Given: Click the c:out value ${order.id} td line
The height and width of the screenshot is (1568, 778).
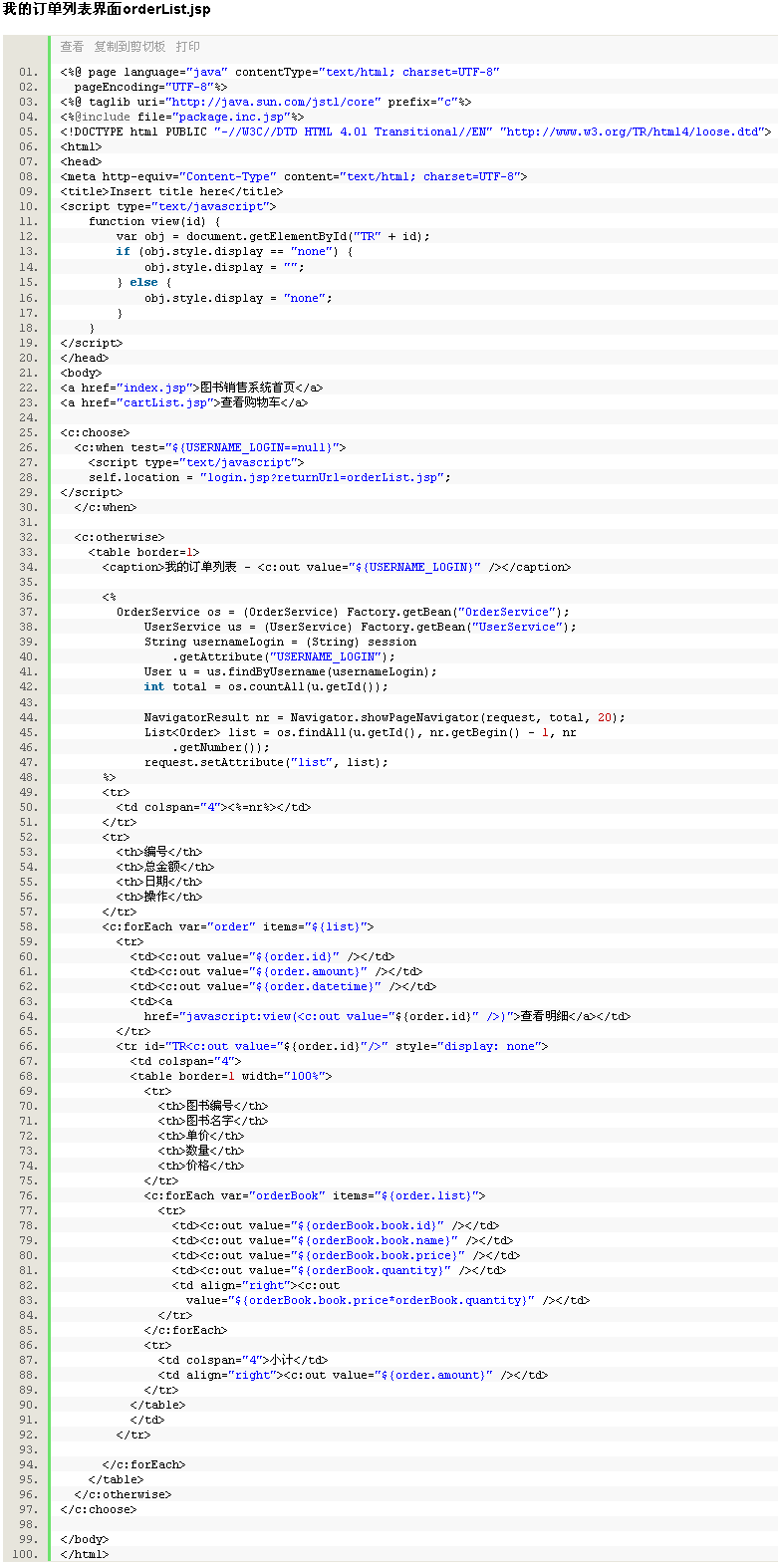Looking at the screenshot, I should (262, 956).
